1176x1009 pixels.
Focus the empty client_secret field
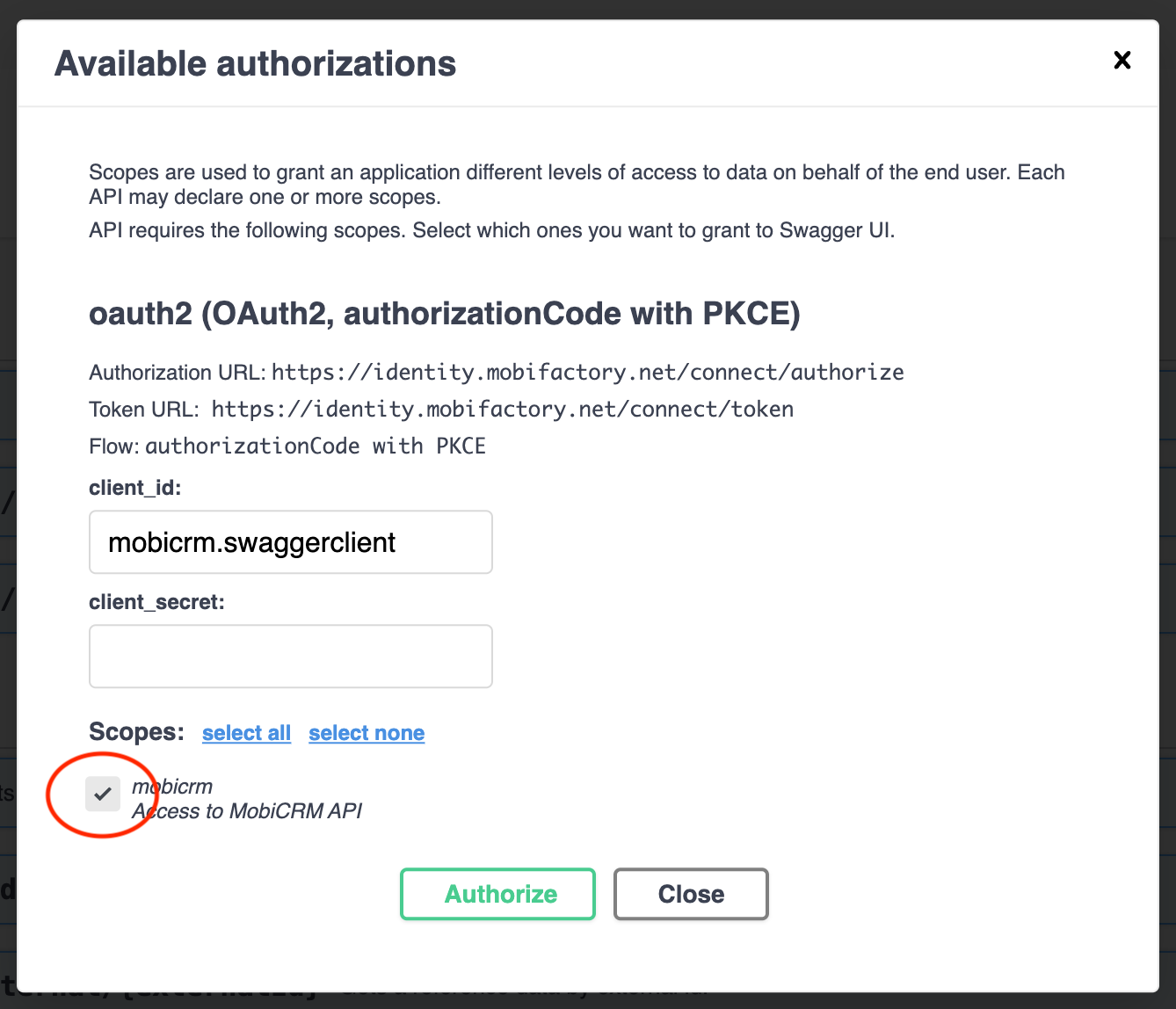290,657
